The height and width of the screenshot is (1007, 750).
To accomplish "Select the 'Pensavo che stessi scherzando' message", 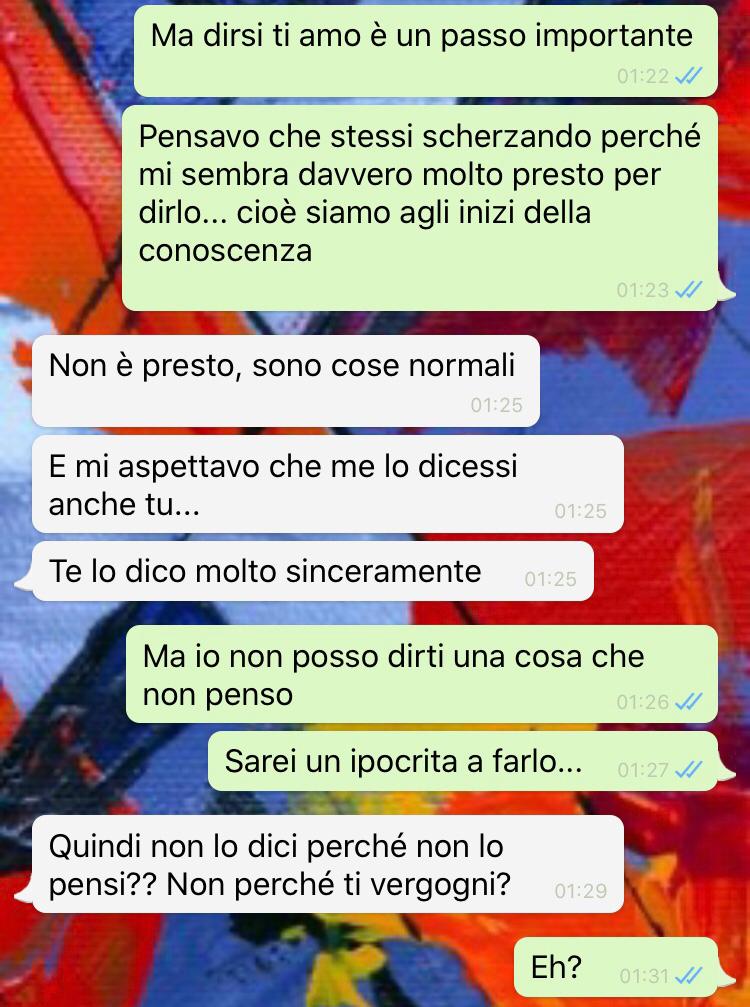I will [420, 208].
